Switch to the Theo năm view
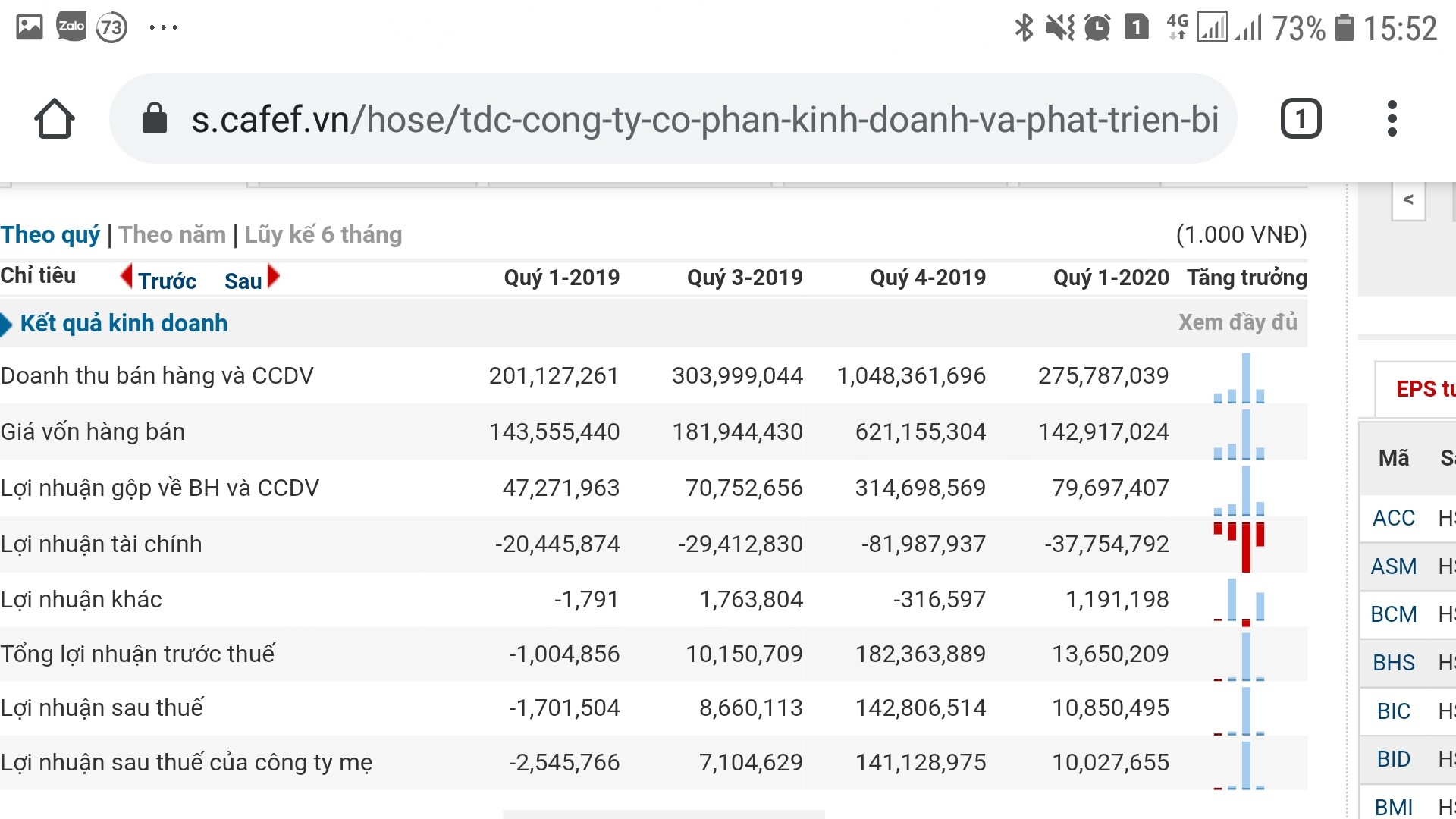The height and width of the screenshot is (819, 1456). 172,235
